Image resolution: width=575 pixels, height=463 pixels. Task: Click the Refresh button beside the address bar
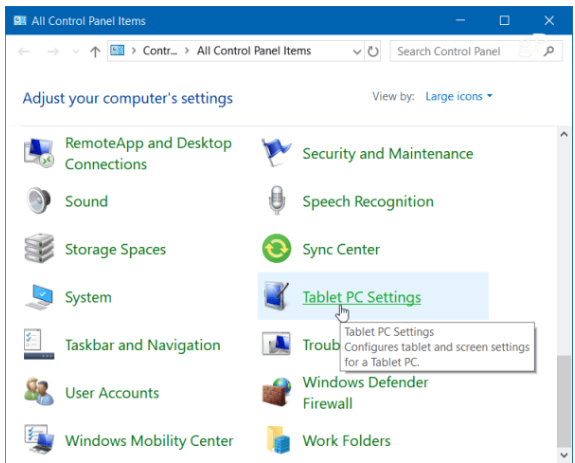(x=373, y=51)
